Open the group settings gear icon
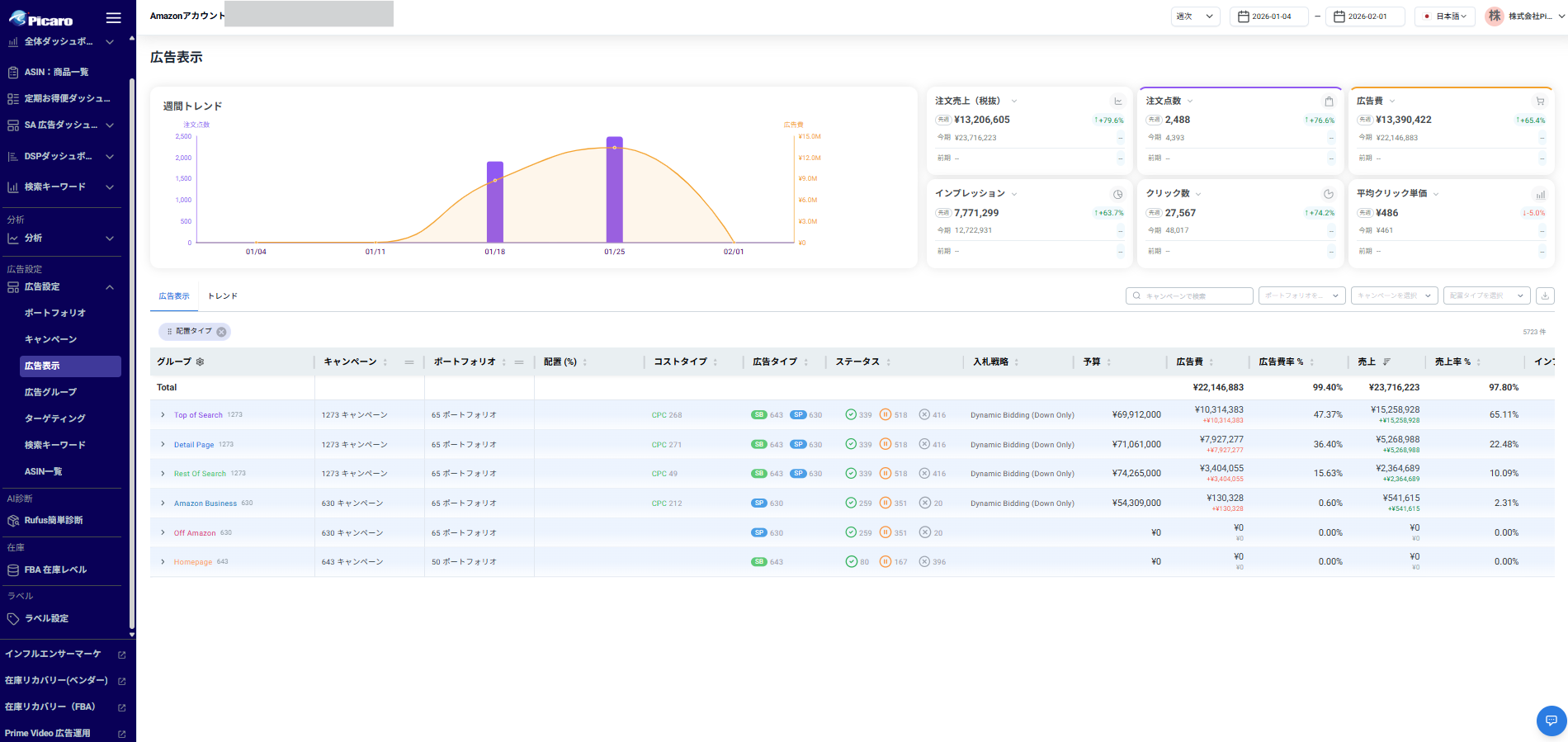This screenshot has width=1568, height=742. pos(200,362)
